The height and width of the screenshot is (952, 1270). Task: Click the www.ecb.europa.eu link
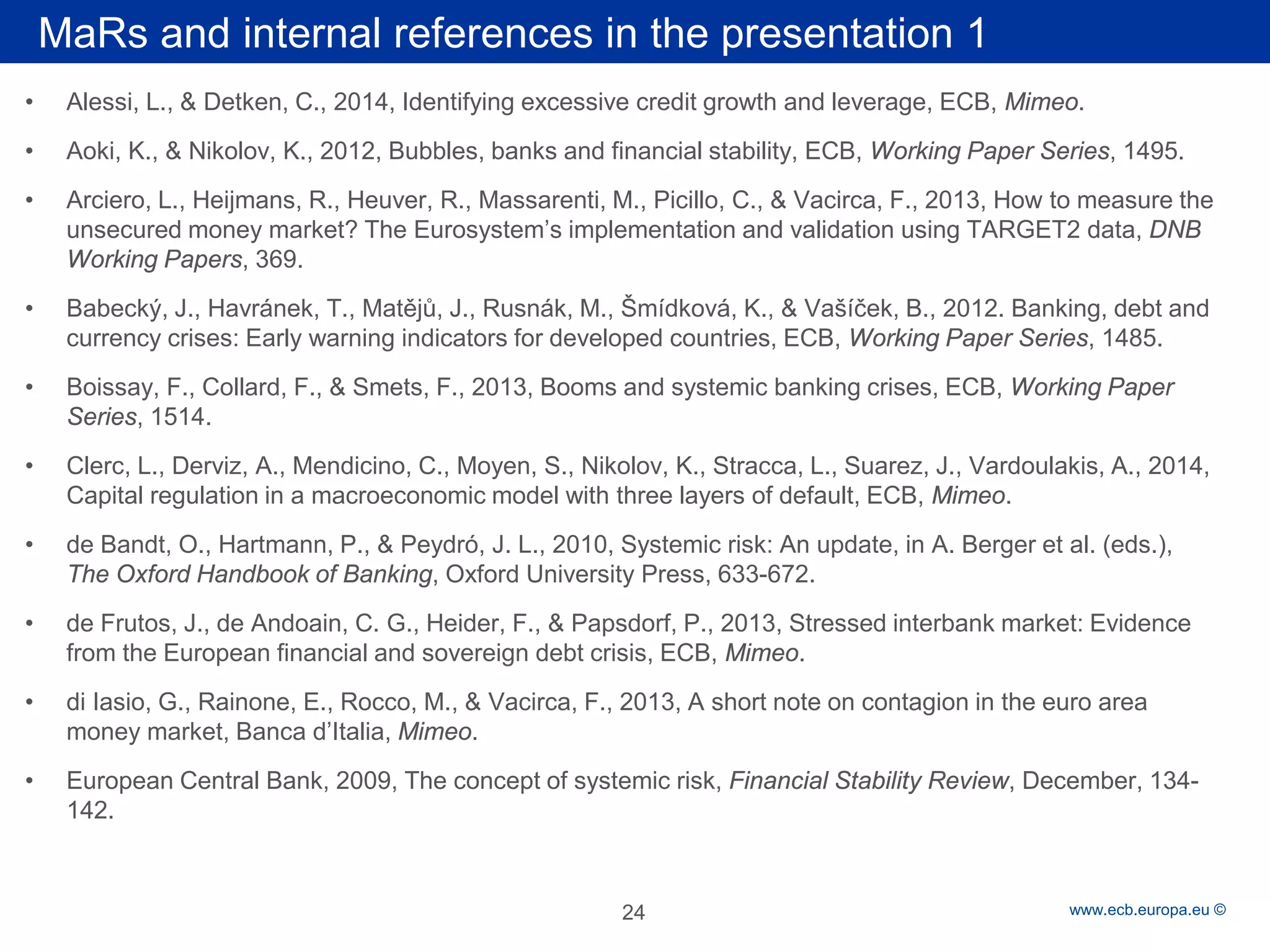(x=1139, y=910)
